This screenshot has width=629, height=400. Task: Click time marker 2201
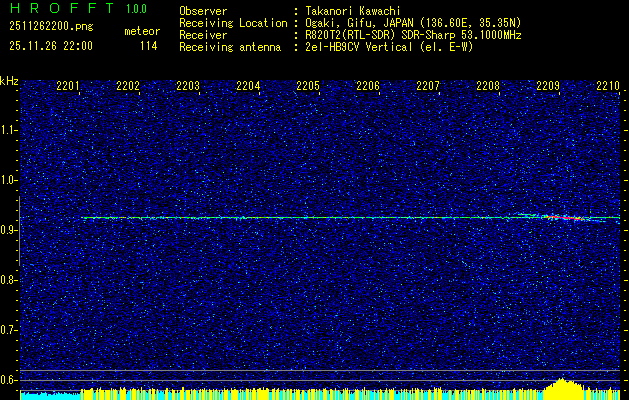tap(68, 85)
